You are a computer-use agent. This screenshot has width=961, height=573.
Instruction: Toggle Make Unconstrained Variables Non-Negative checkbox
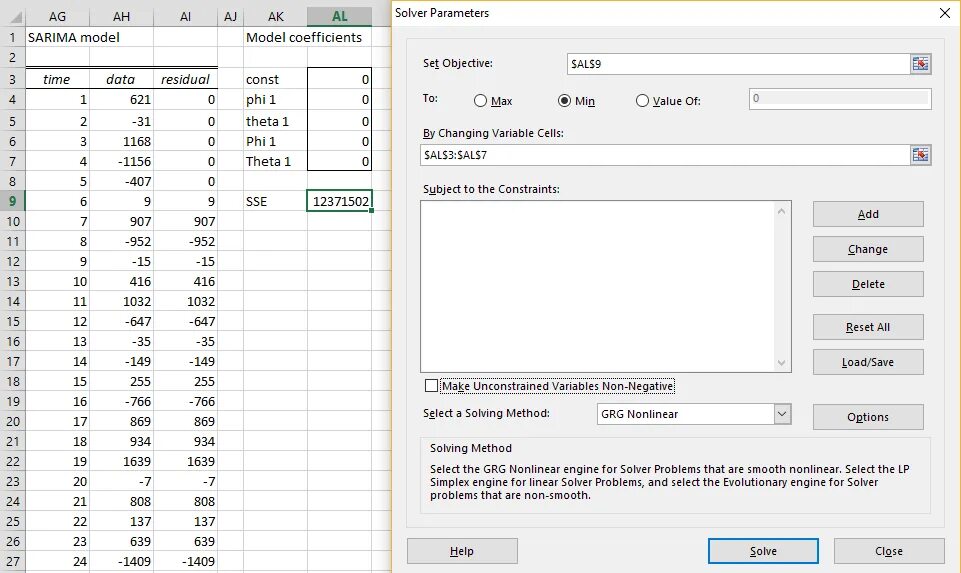click(x=431, y=385)
